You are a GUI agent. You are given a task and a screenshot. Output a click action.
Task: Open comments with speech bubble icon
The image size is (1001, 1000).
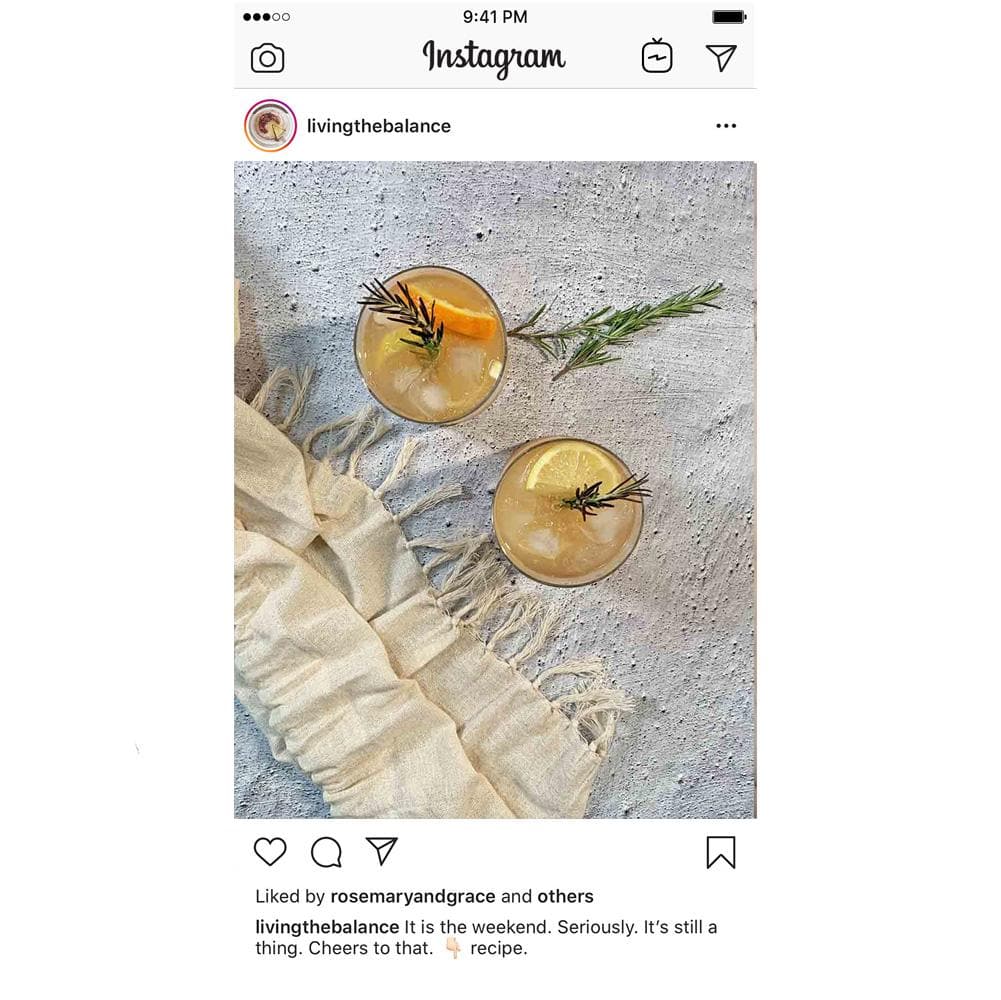pyautogui.click(x=326, y=852)
